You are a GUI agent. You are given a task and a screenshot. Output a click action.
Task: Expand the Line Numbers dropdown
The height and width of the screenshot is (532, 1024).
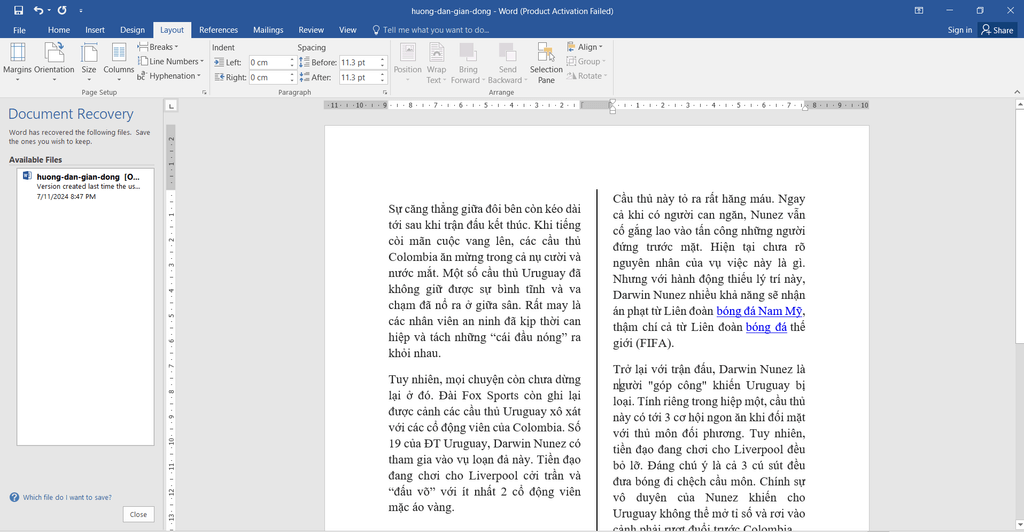[171, 61]
